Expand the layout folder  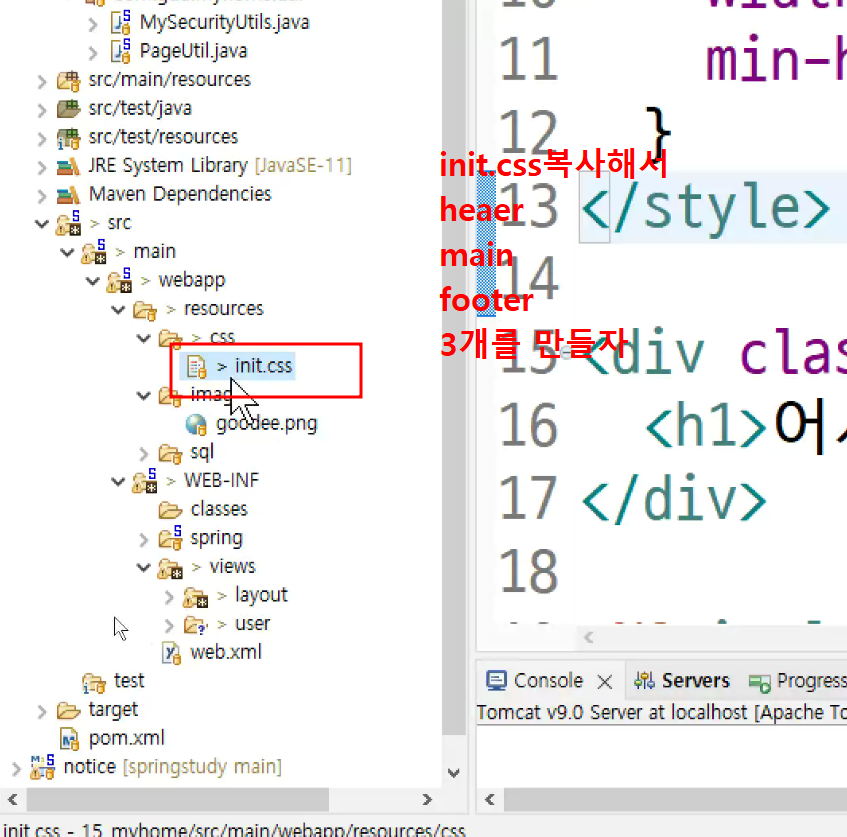(x=169, y=597)
